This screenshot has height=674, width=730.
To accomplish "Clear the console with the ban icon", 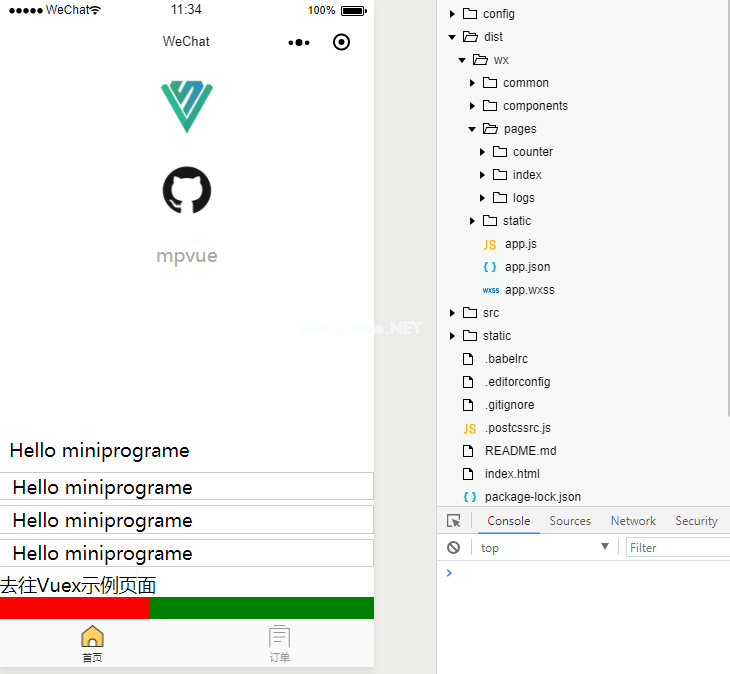I will (454, 547).
